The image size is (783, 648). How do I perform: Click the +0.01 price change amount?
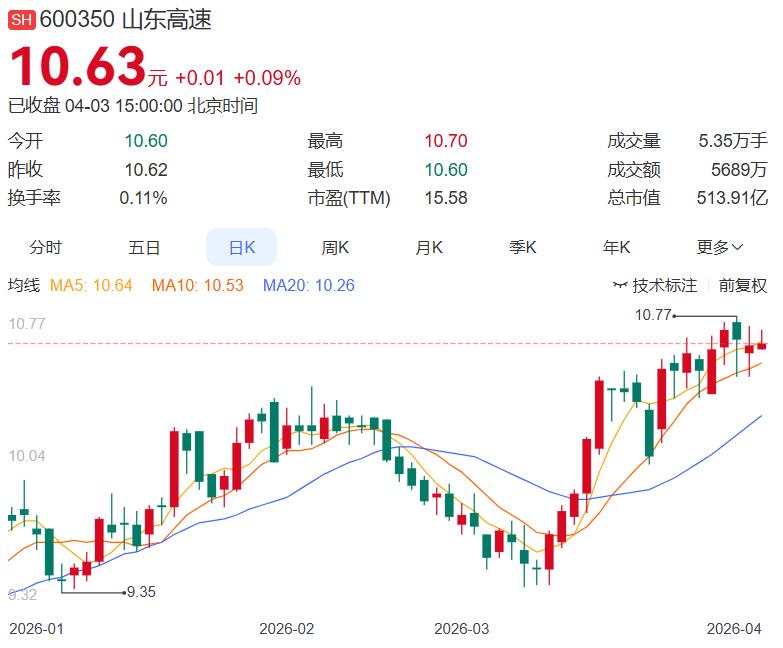(200, 78)
